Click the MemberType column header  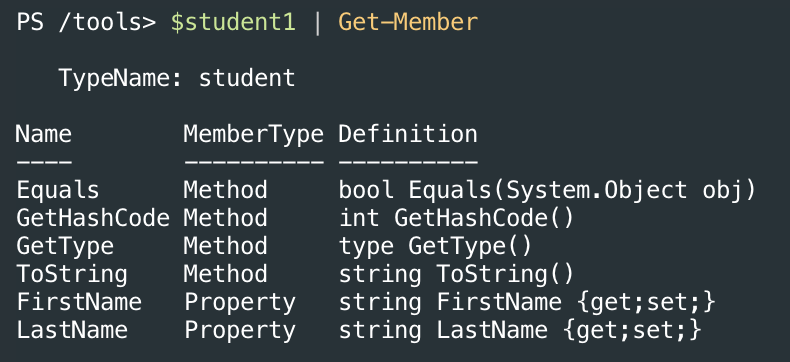click(x=253, y=134)
